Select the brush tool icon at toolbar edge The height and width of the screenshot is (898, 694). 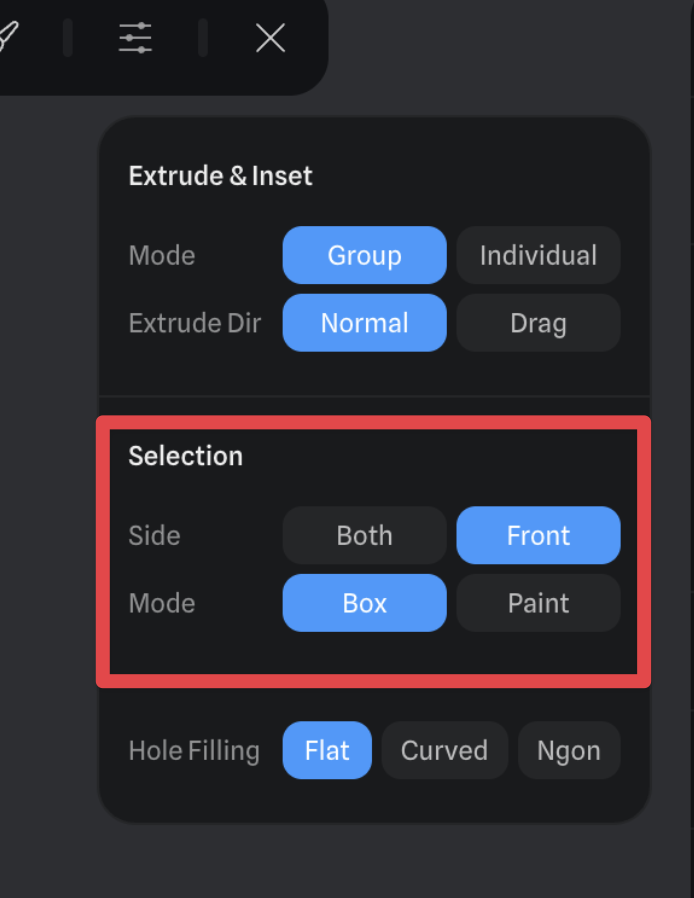click(8, 36)
